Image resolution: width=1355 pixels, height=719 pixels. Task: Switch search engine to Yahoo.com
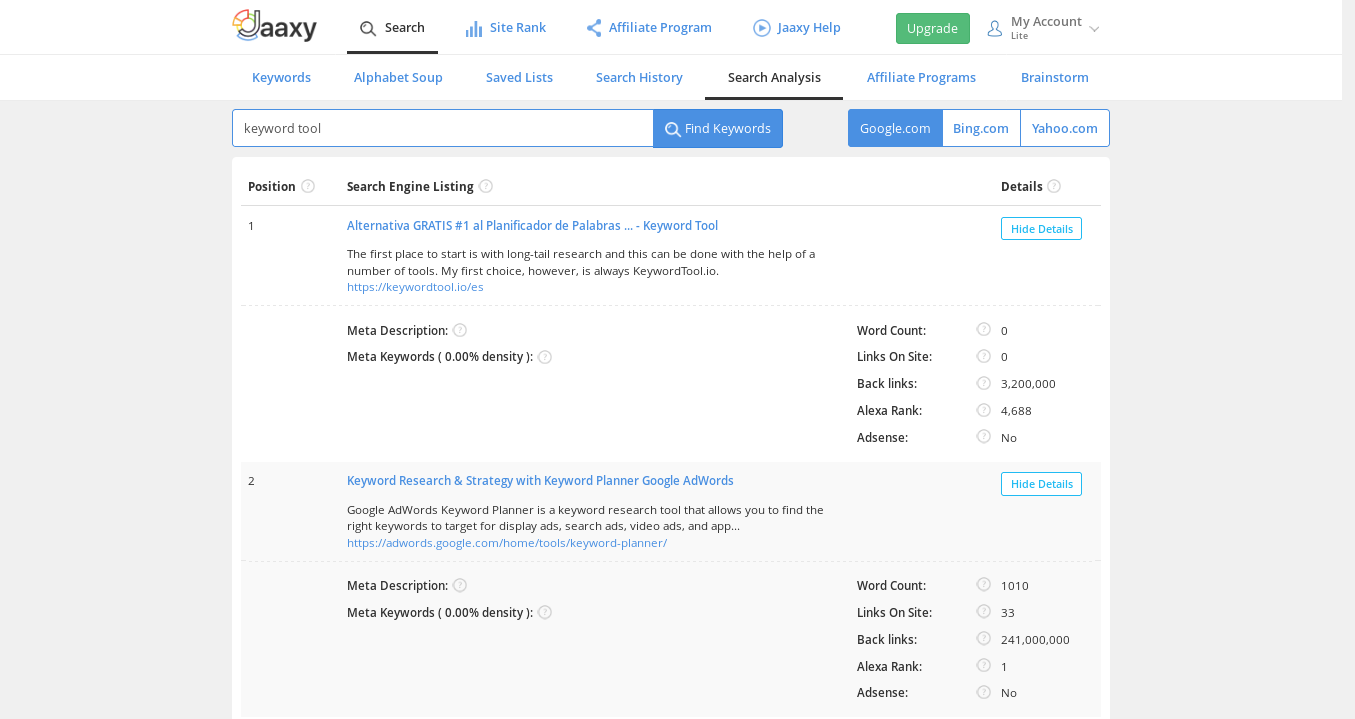coord(1065,128)
